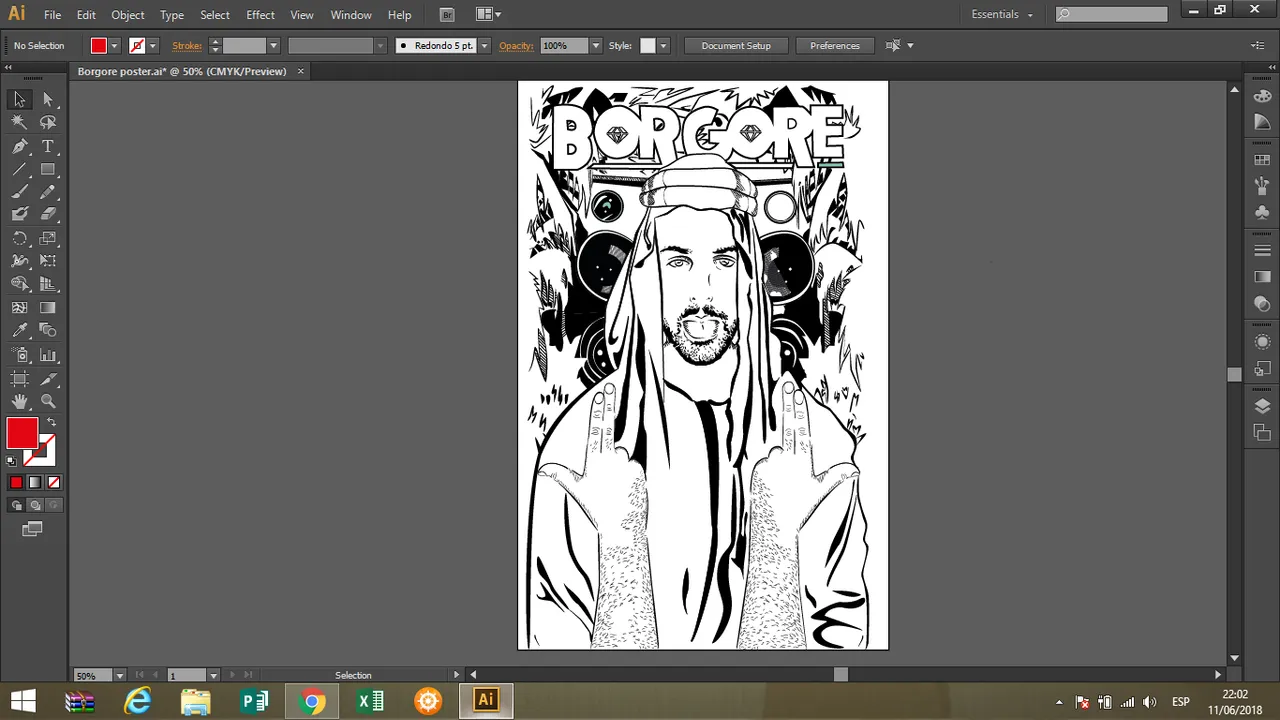Select the Selection tool arrow
Viewport: 1280px width, 720px height.
(x=19, y=99)
